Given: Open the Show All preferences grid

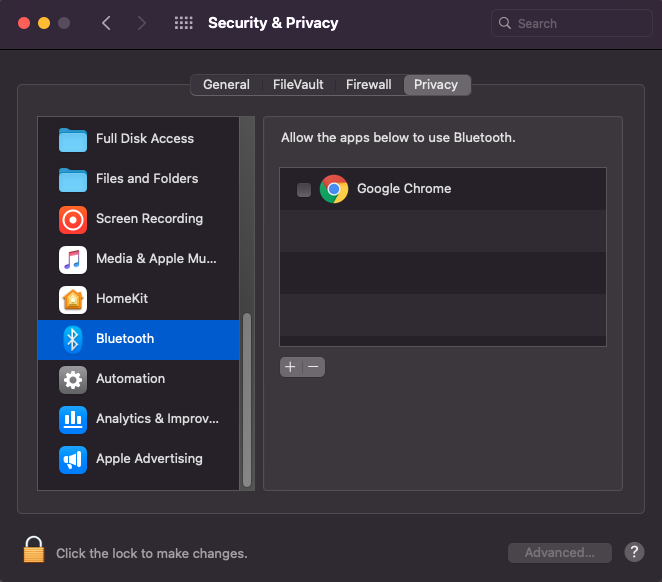Looking at the screenshot, I should pos(184,23).
